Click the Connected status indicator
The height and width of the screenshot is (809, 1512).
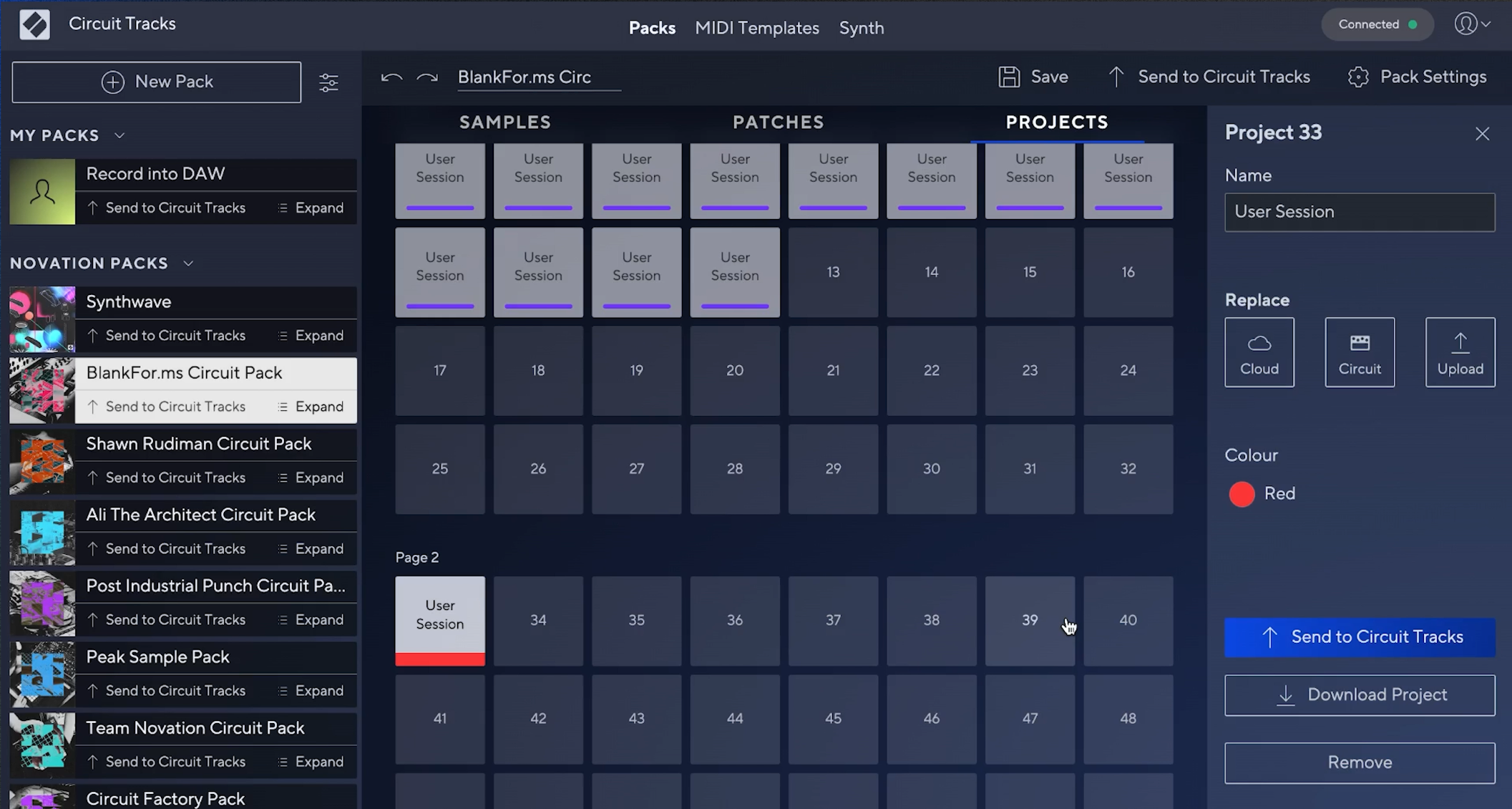point(1377,24)
